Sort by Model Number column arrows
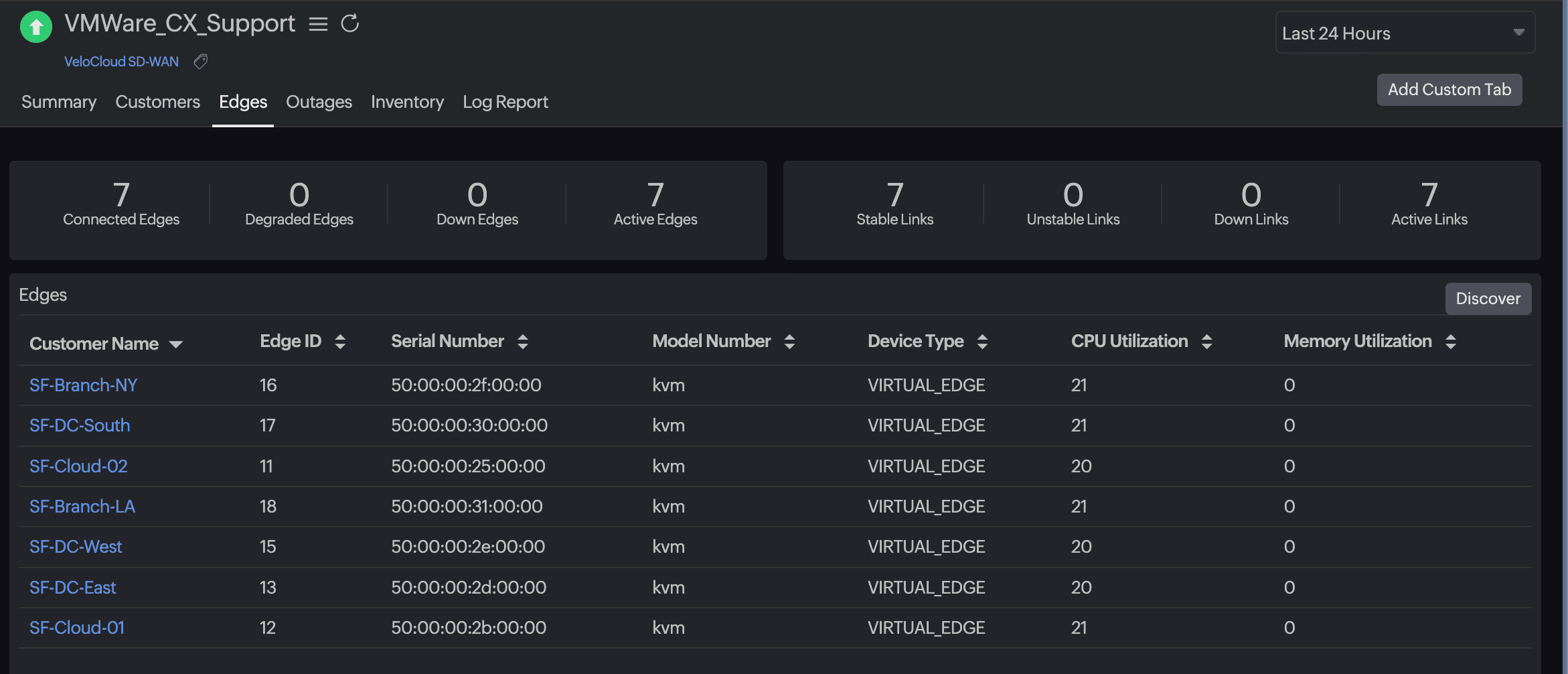The height and width of the screenshot is (674, 1568). (x=789, y=342)
